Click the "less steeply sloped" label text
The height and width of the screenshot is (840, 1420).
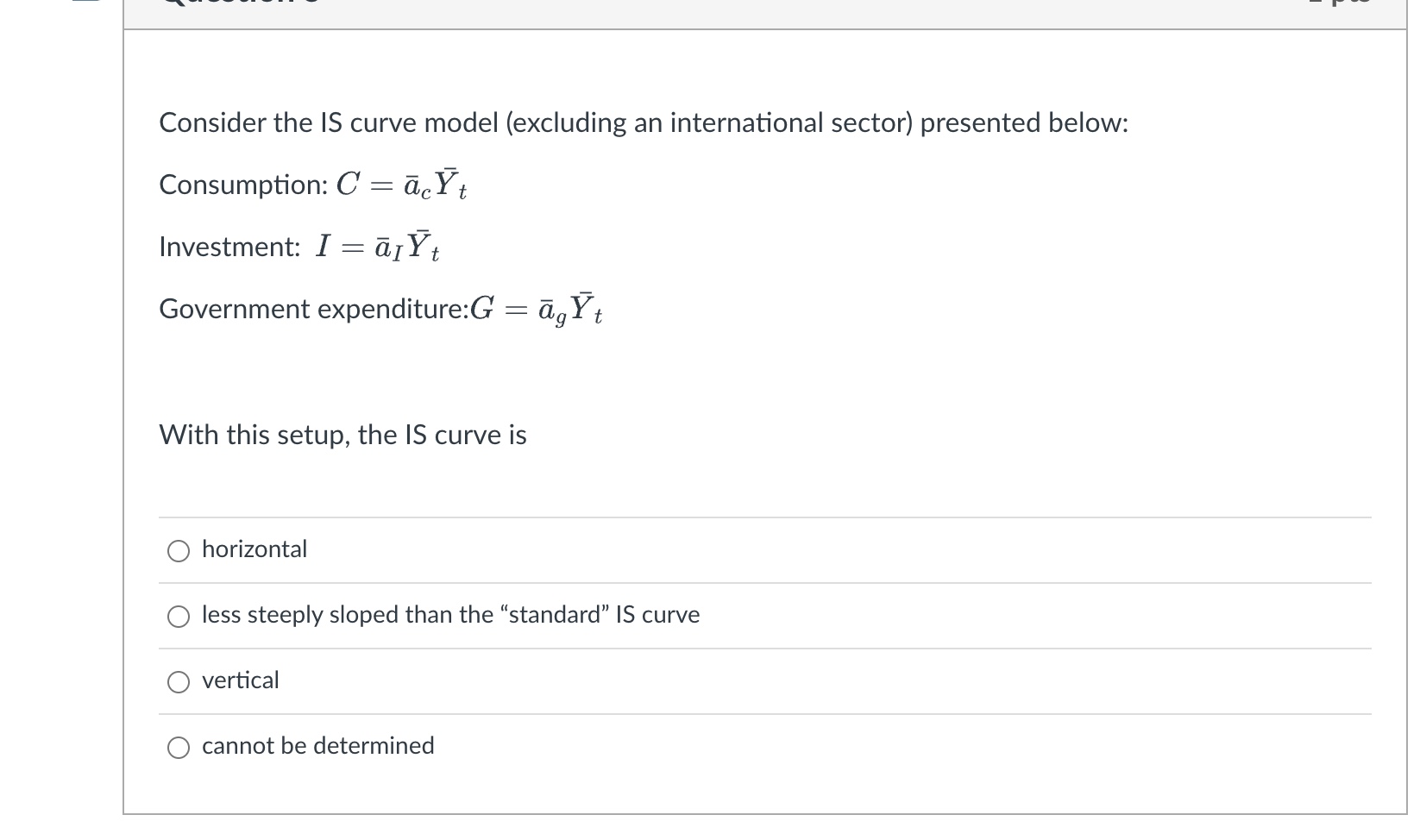coord(449,615)
